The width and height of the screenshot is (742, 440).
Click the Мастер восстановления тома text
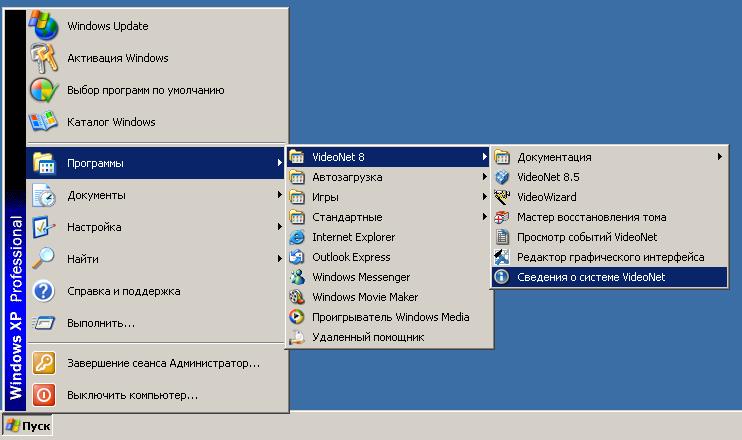tap(592, 217)
